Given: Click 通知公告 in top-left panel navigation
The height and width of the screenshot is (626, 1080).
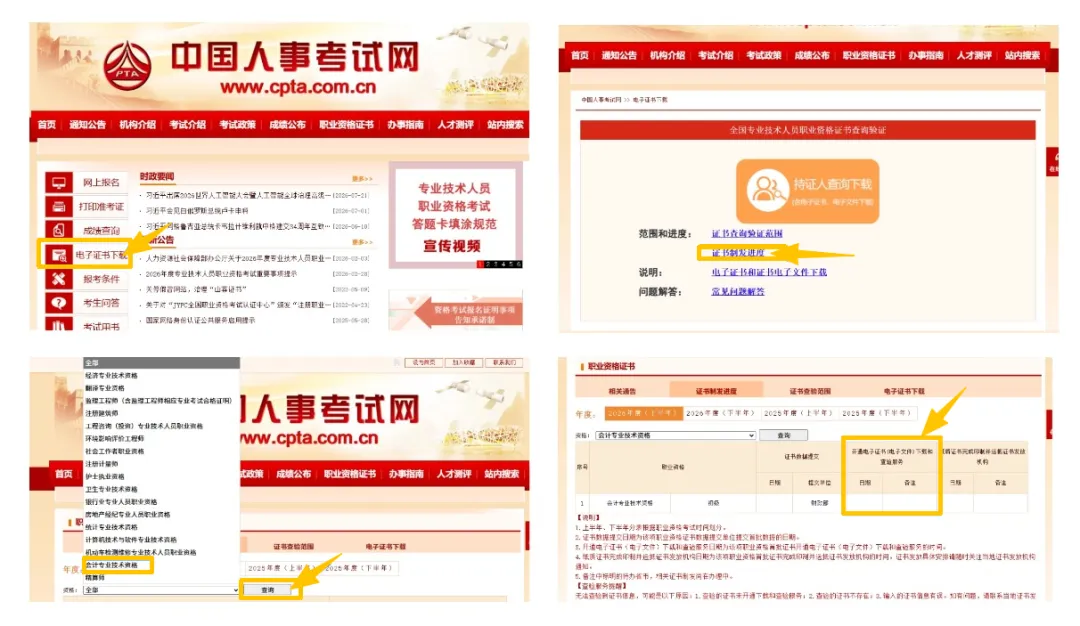Looking at the screenshot, I should 87,125.
